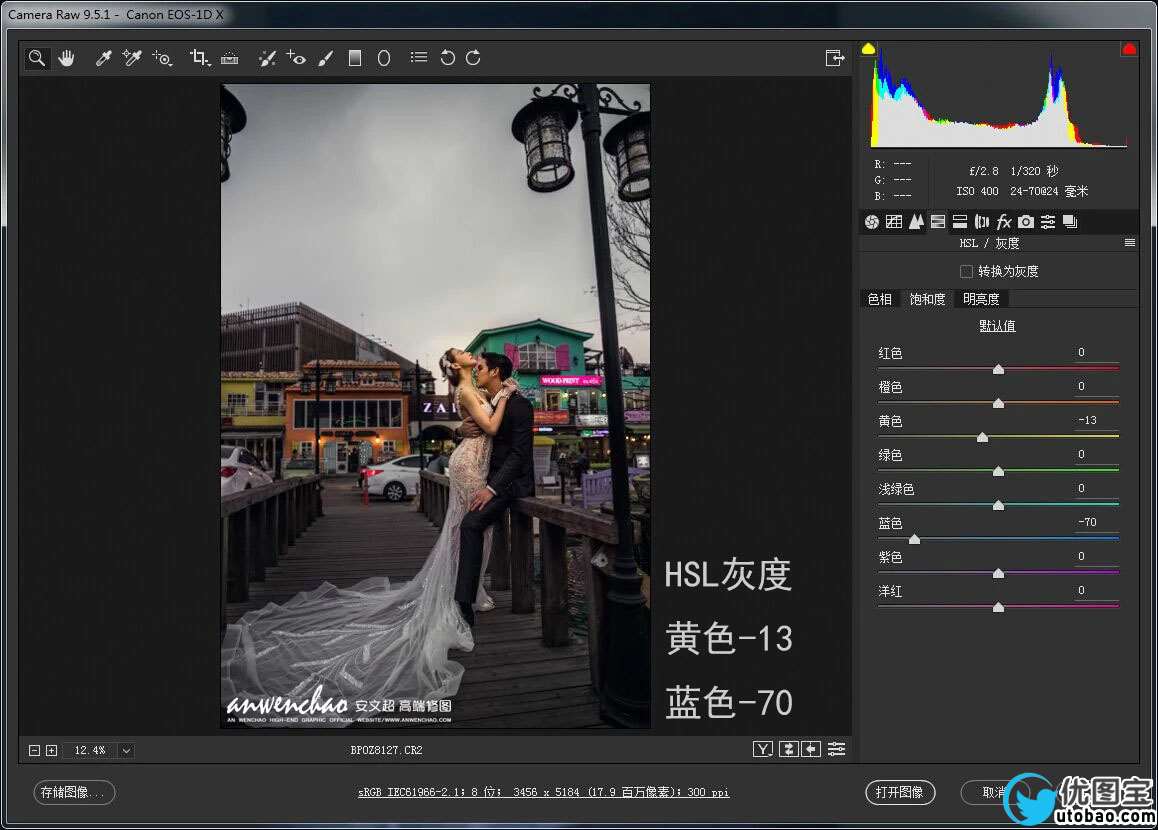Viewport: 1158px width, 830px height.
Task: Open the Effects (fx) panel
Action: pos(1004,222)
